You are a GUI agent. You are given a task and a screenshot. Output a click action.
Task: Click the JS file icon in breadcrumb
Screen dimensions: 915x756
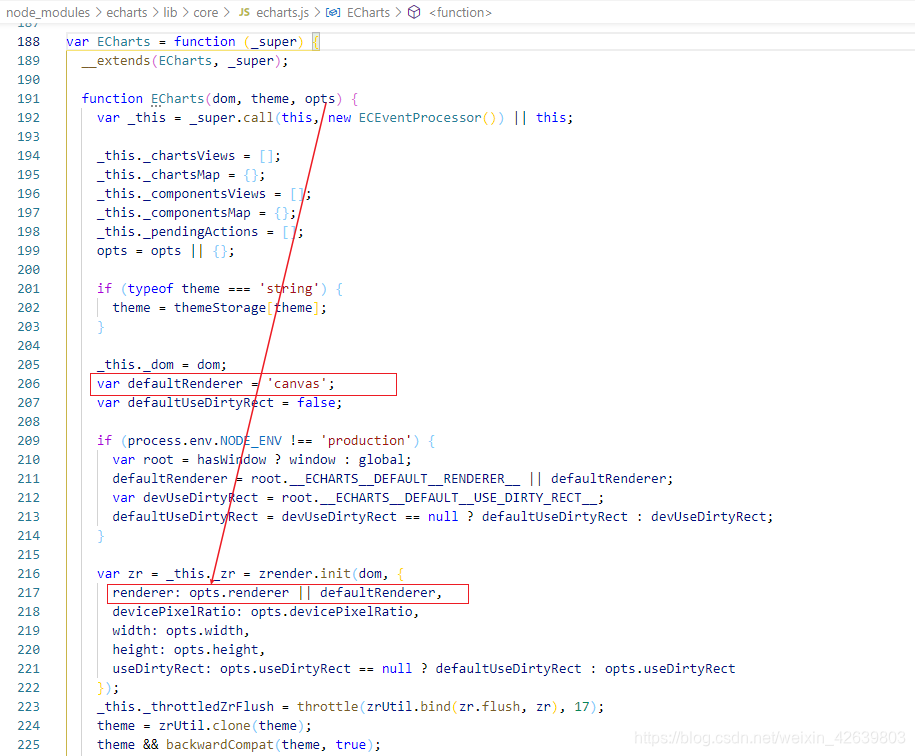coord(245,12)
